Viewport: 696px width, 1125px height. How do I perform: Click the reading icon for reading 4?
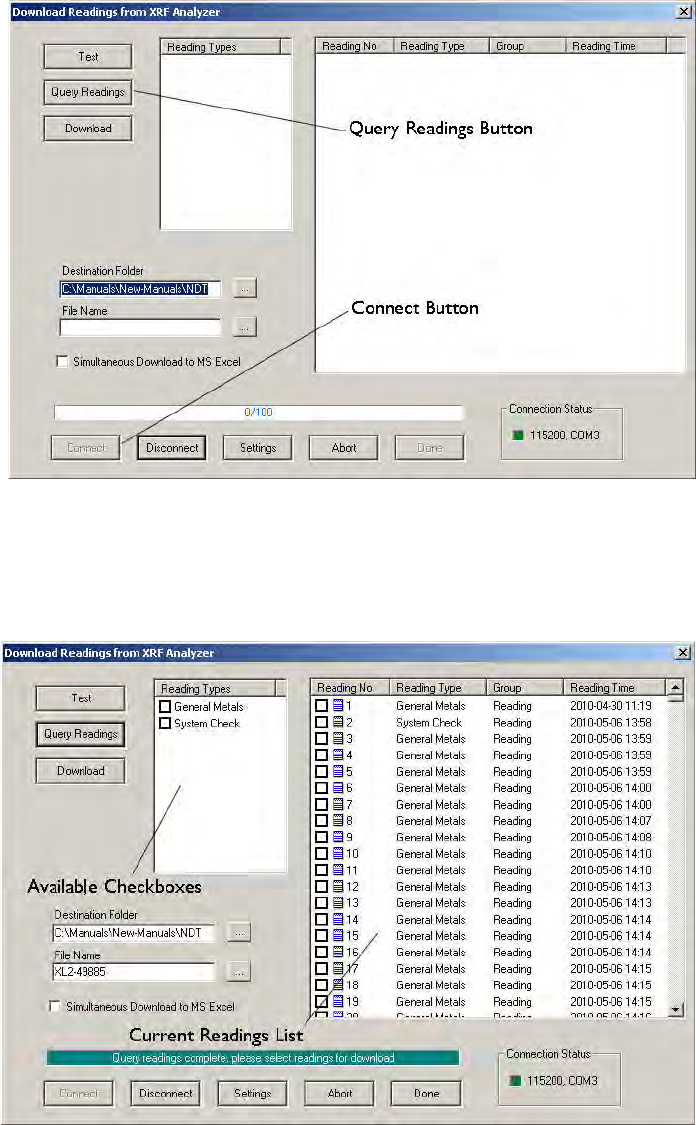(x=338, y=756)
